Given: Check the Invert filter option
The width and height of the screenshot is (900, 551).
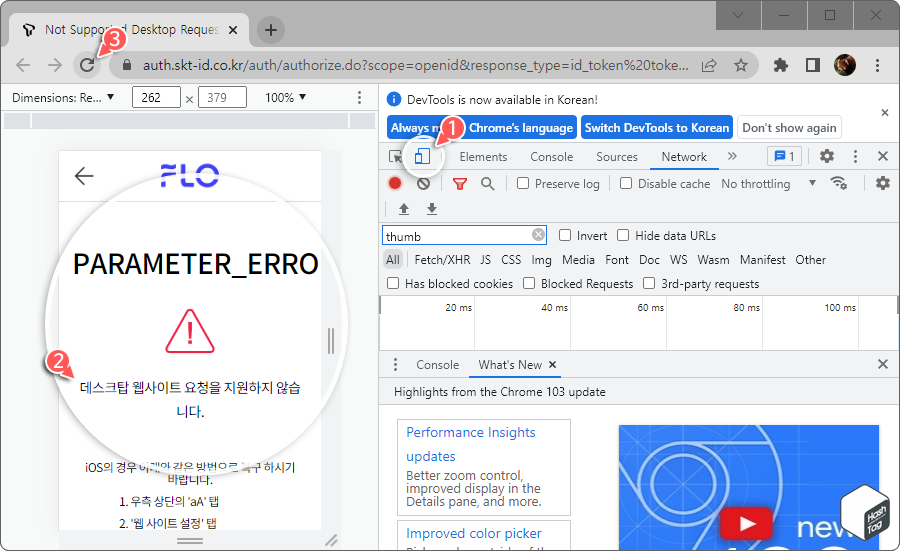Looking at the screenshot, I should coord(565,235).
